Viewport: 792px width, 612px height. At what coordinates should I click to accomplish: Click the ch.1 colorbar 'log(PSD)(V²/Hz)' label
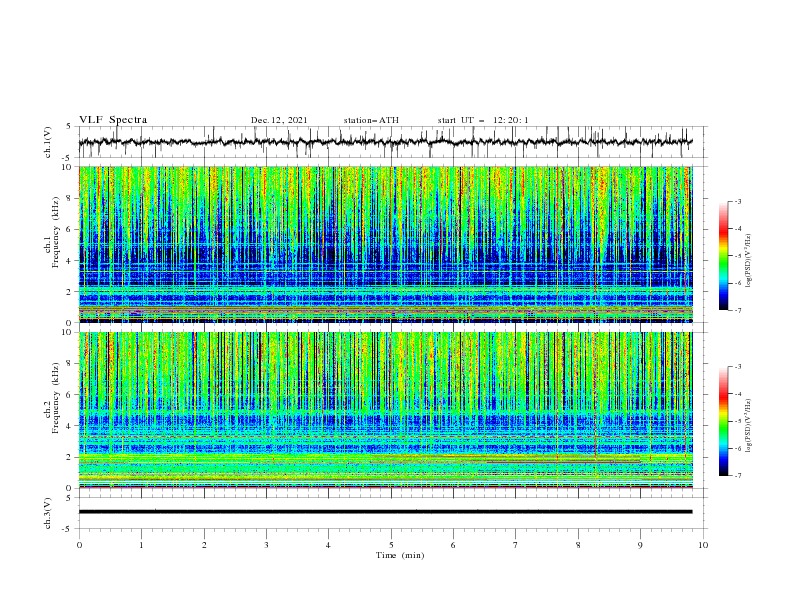749,261
